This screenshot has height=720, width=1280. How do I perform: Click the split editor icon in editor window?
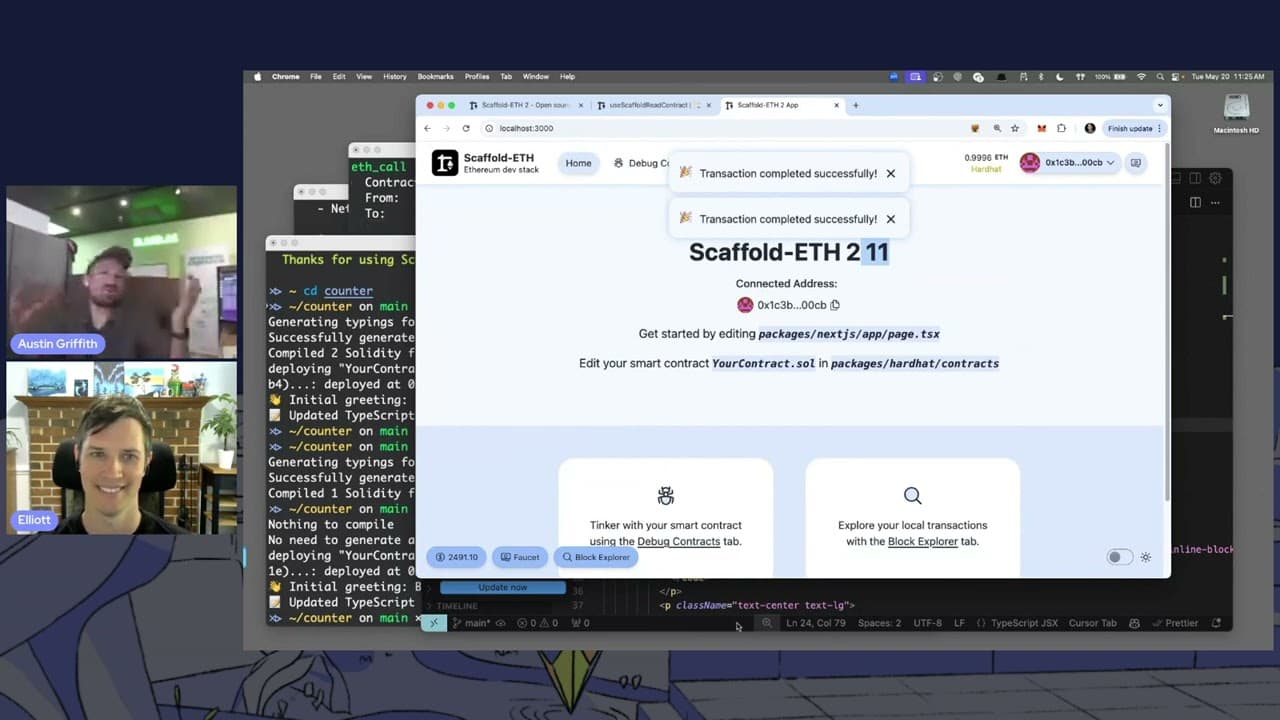tap(1195, 202)
